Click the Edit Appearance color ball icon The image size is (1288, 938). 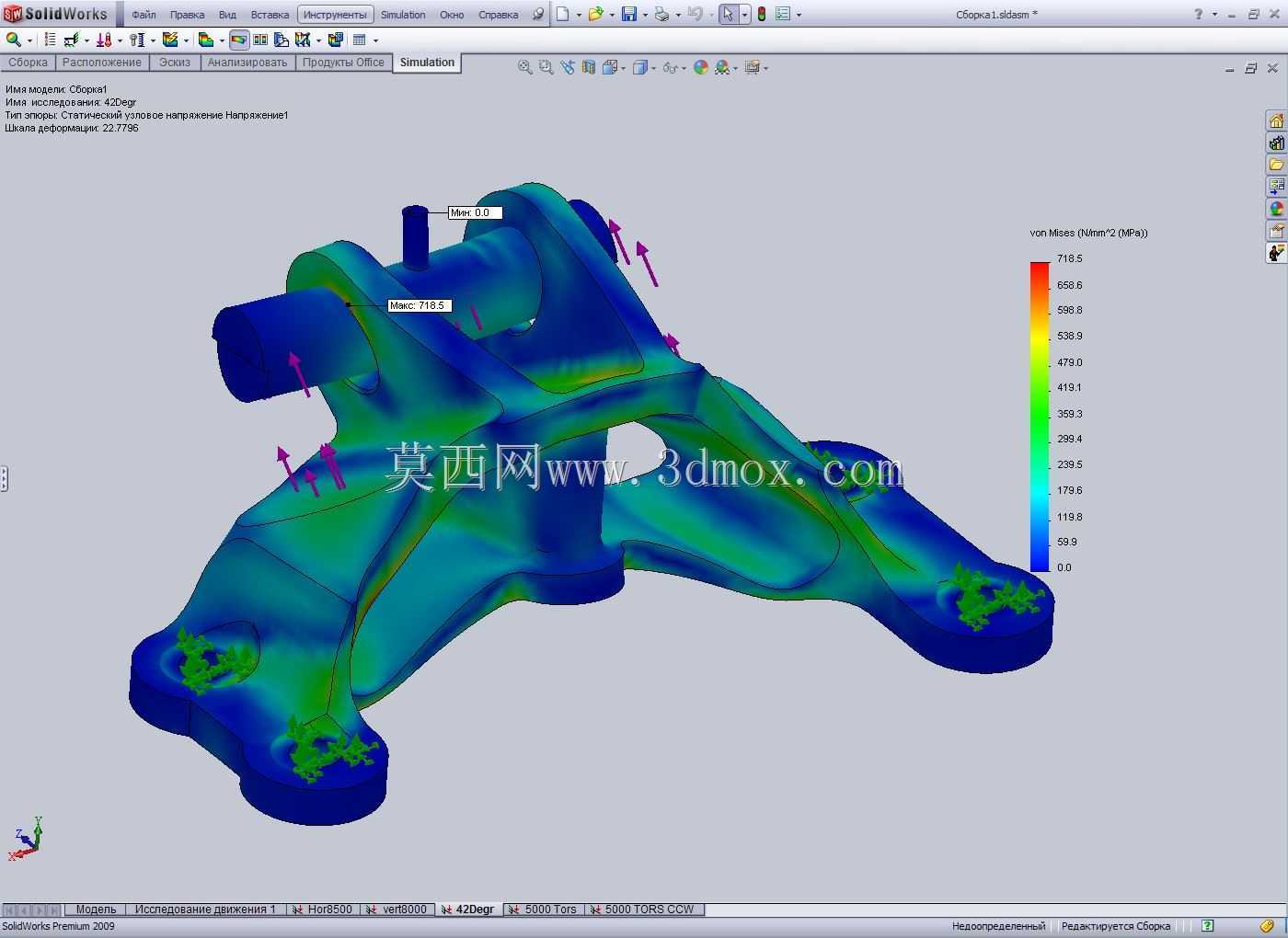click(x=701, y=67)
